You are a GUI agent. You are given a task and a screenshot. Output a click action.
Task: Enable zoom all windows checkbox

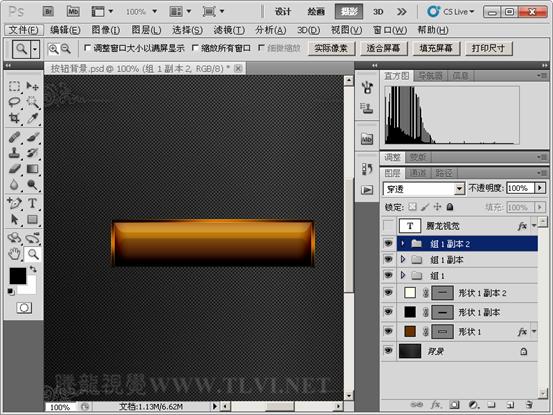(195, 48)
